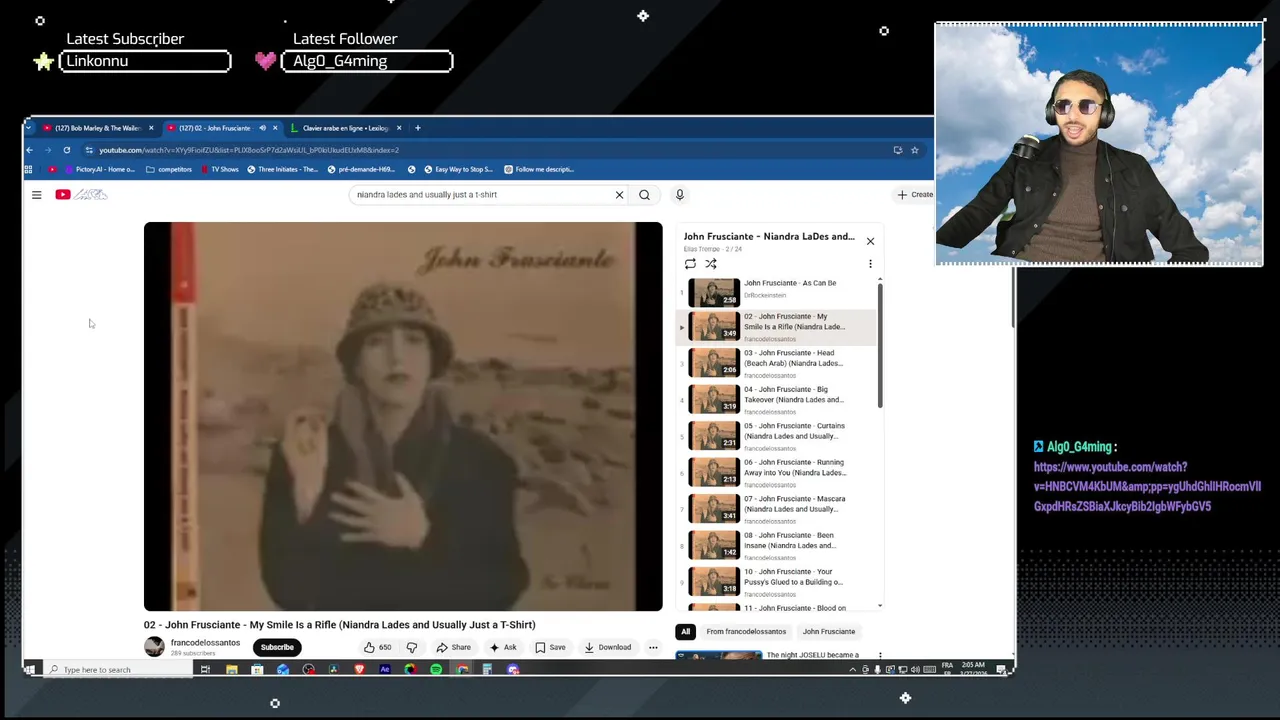Expand the tab search dropdown arrow
The width and height of the screenshot is (1280, 720).
29,128
